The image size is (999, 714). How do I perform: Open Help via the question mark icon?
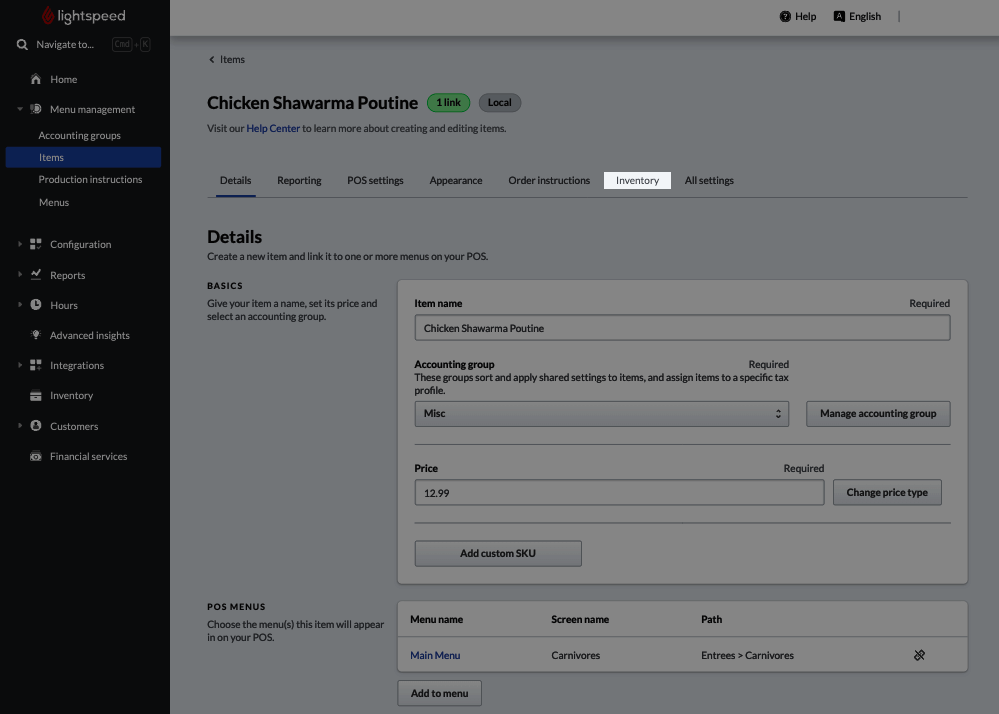tap(785, 17)
